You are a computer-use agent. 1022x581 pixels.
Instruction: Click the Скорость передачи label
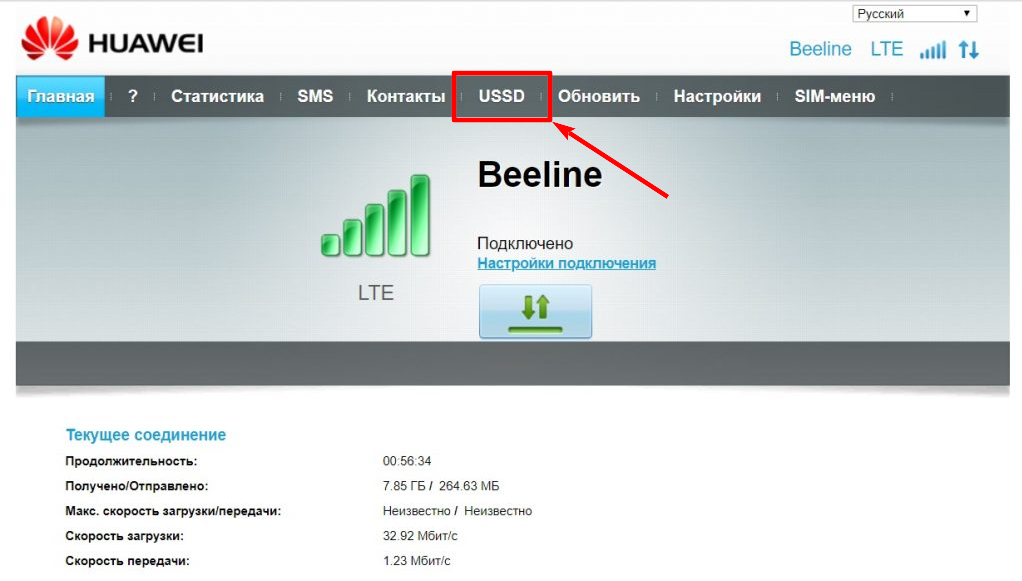tap(128, 561)
